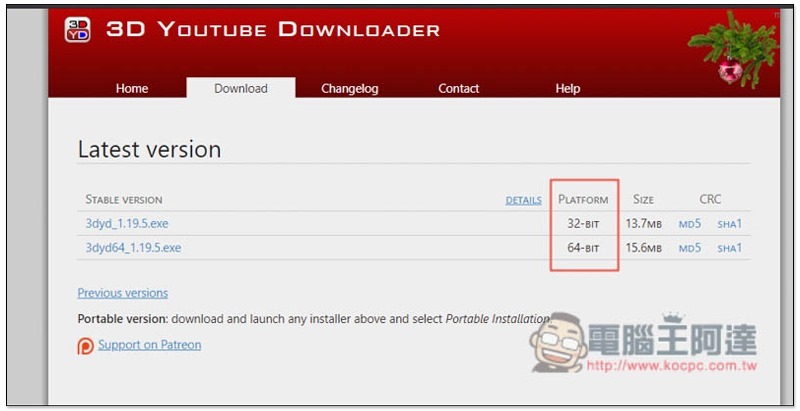This screenshot has width=800, height=411.
Task: Click the Latest version heading
Action: tap(149, 150)
